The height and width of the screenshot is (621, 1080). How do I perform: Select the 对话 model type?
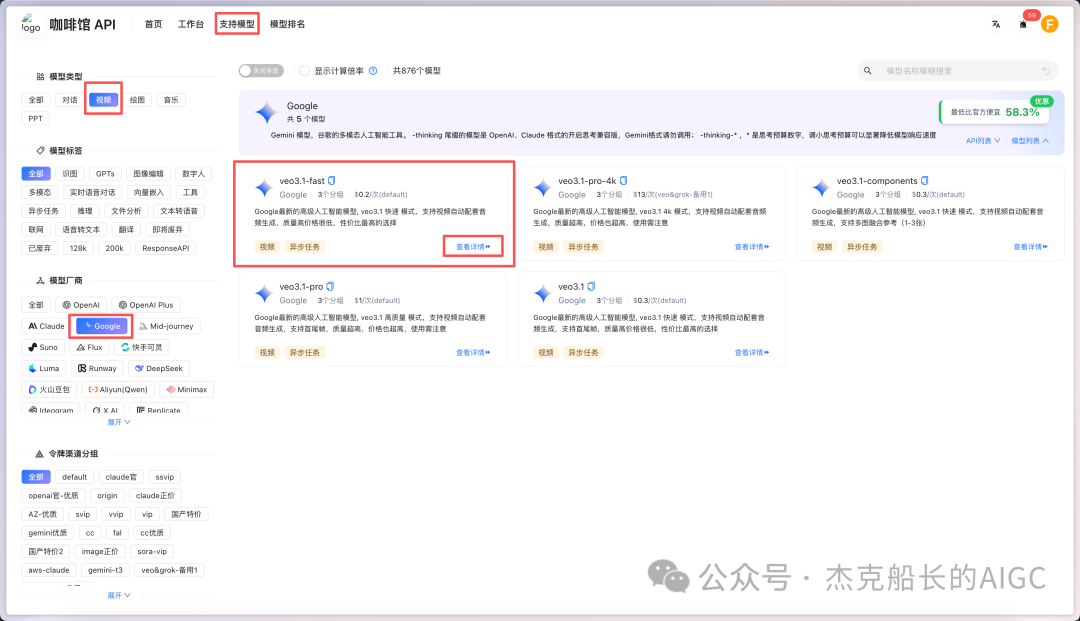tap(70, 100)
